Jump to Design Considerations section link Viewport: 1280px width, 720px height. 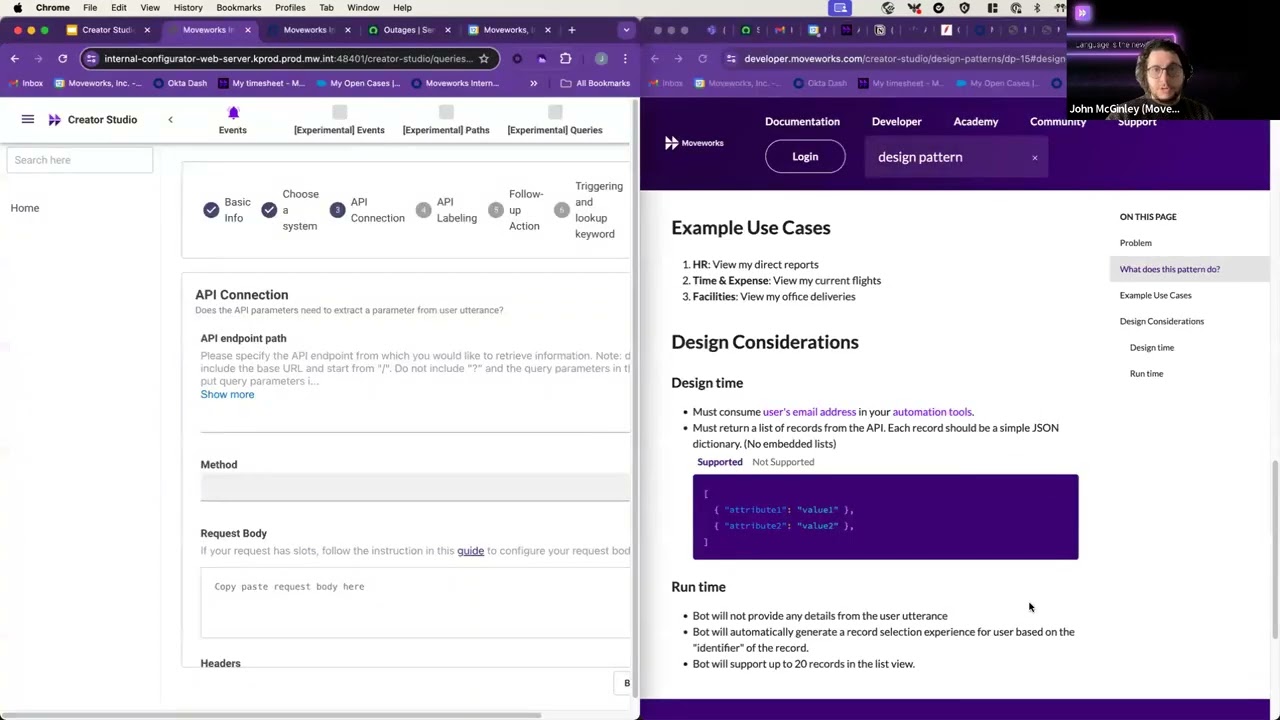pos(1161,321)
